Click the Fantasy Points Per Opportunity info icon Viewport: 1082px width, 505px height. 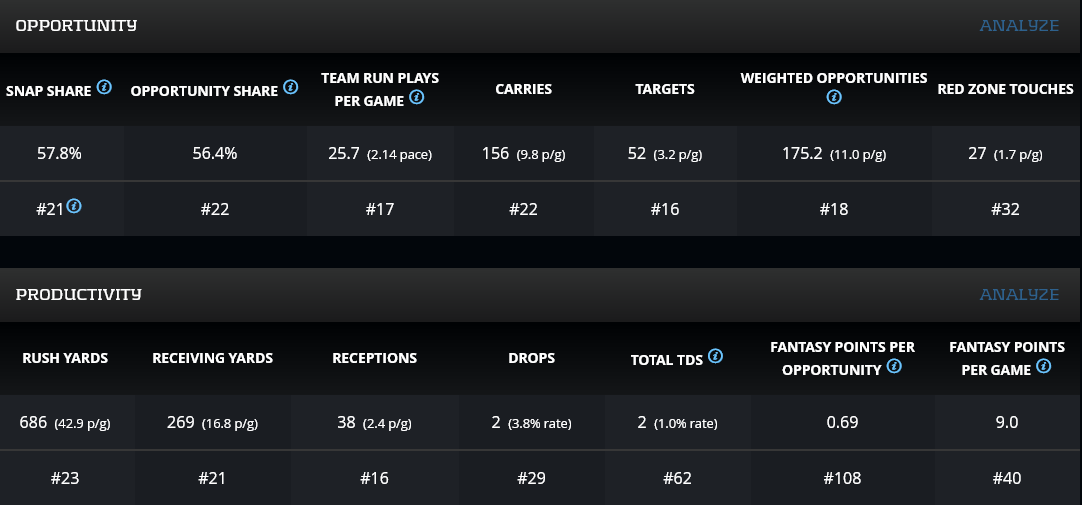[x=894, y=366]
